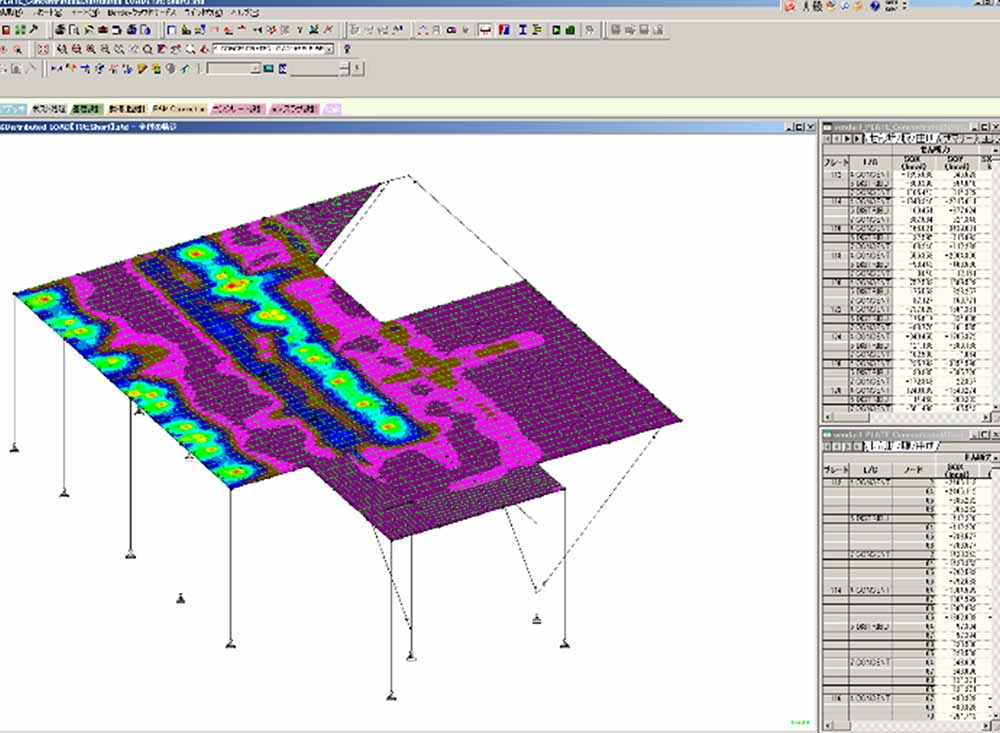The image size is (1000, 733).
Task: Click the red and blue icon next to the beam icon
Action: (504, 30)
